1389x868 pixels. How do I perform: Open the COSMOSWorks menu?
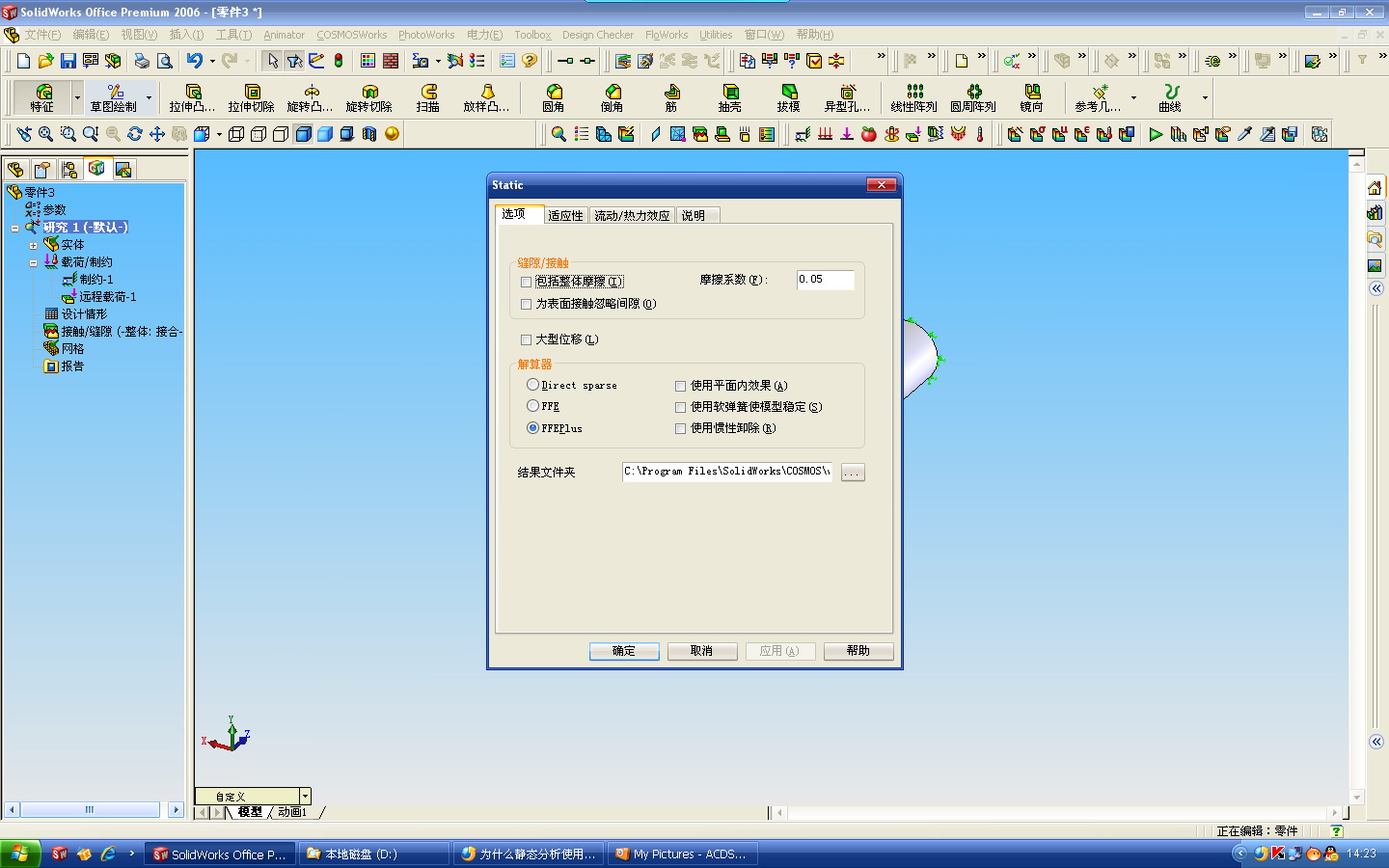[351, 35]
